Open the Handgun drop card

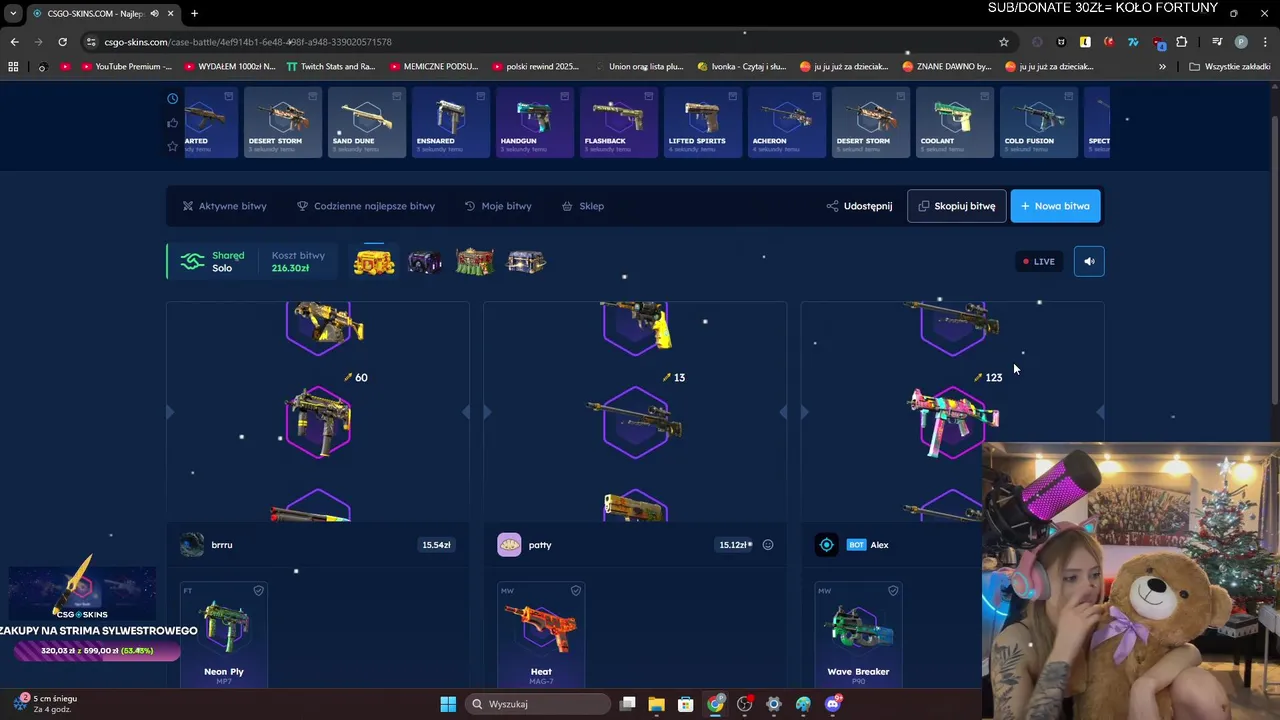pos(535,122)
